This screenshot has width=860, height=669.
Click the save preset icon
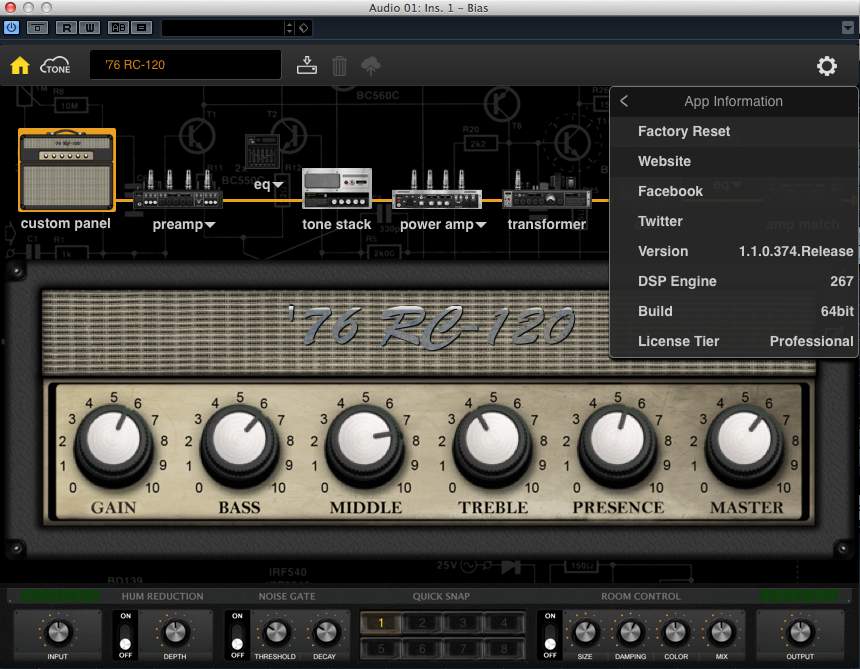(x=308, y=66)
